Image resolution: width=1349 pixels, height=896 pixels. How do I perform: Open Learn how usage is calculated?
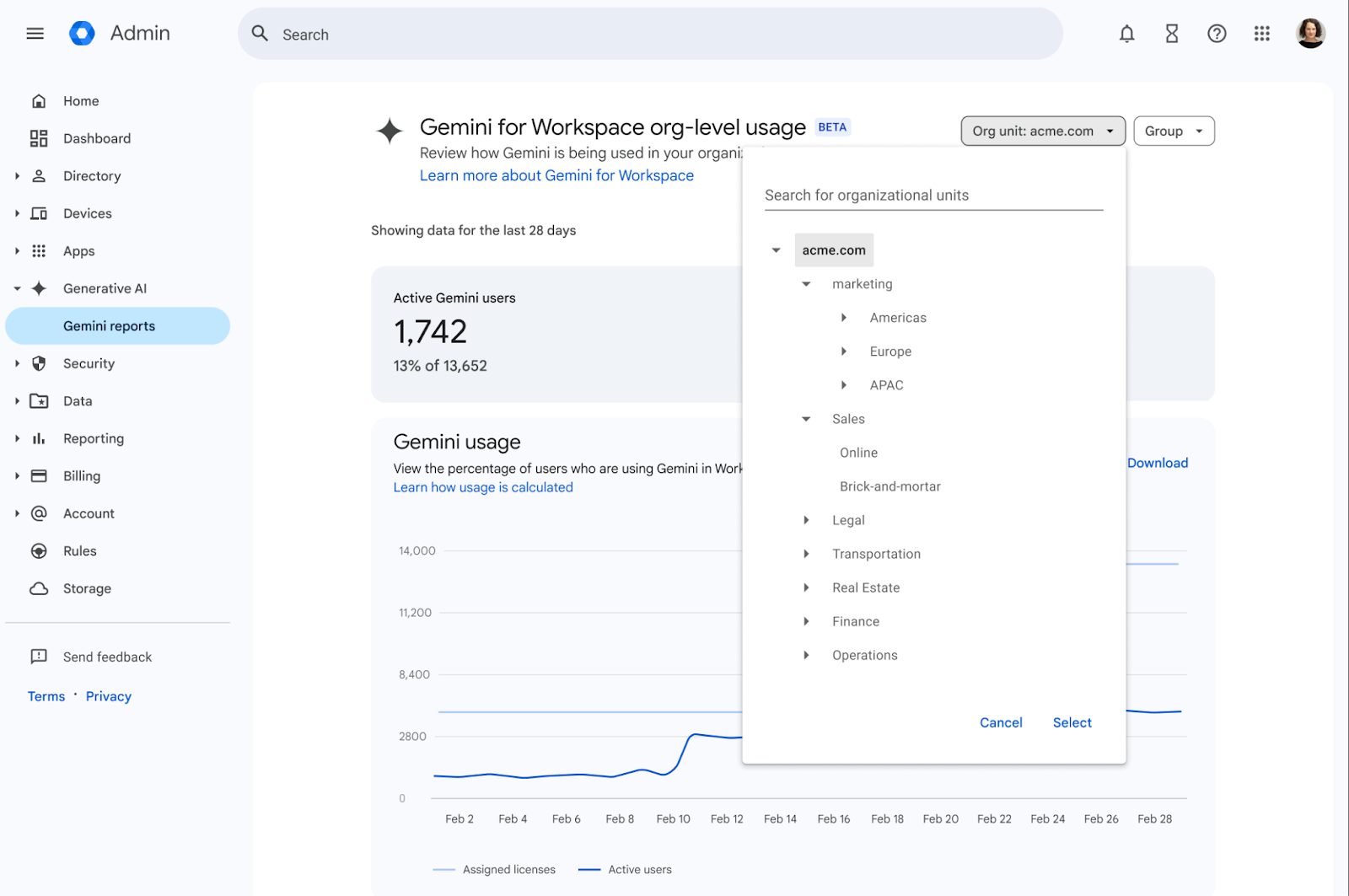click(483, 487)
